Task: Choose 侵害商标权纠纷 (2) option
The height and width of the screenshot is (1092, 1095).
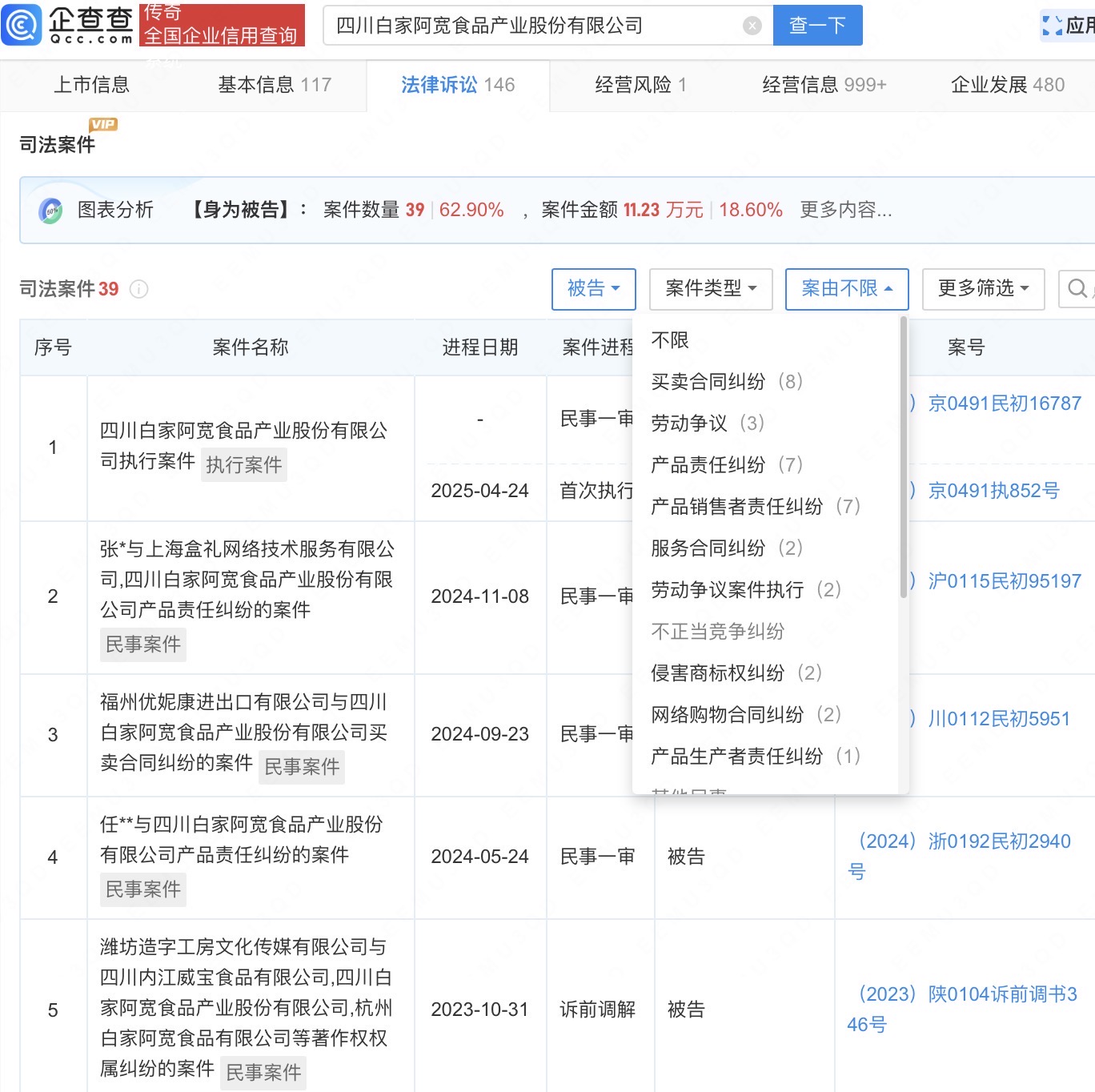Action: [736, 673]
